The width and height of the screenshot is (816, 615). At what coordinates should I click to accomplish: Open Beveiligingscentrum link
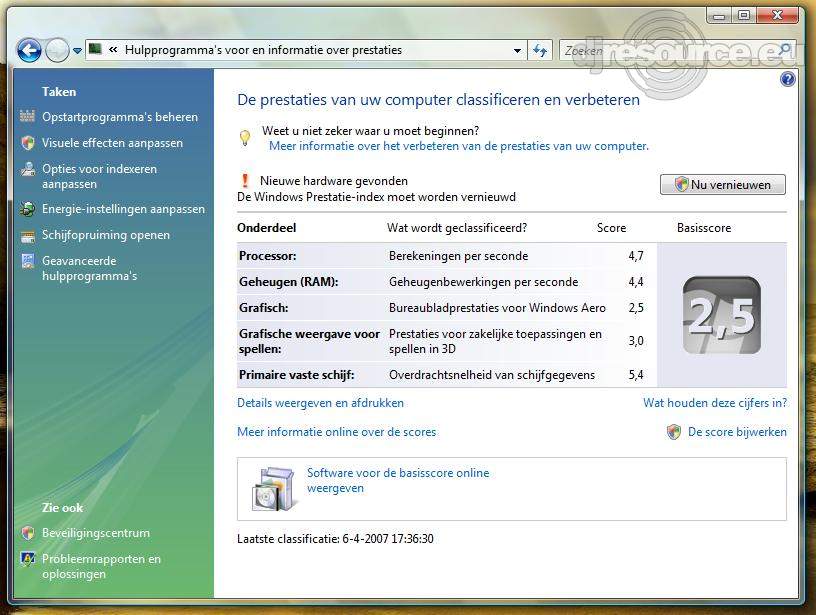(96, 533)
